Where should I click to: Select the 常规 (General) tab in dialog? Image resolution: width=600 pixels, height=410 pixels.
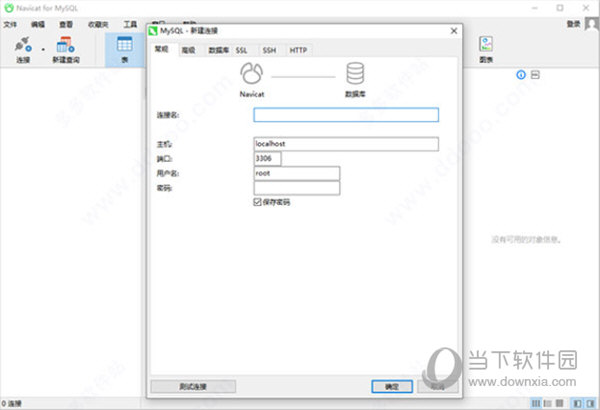161,49
